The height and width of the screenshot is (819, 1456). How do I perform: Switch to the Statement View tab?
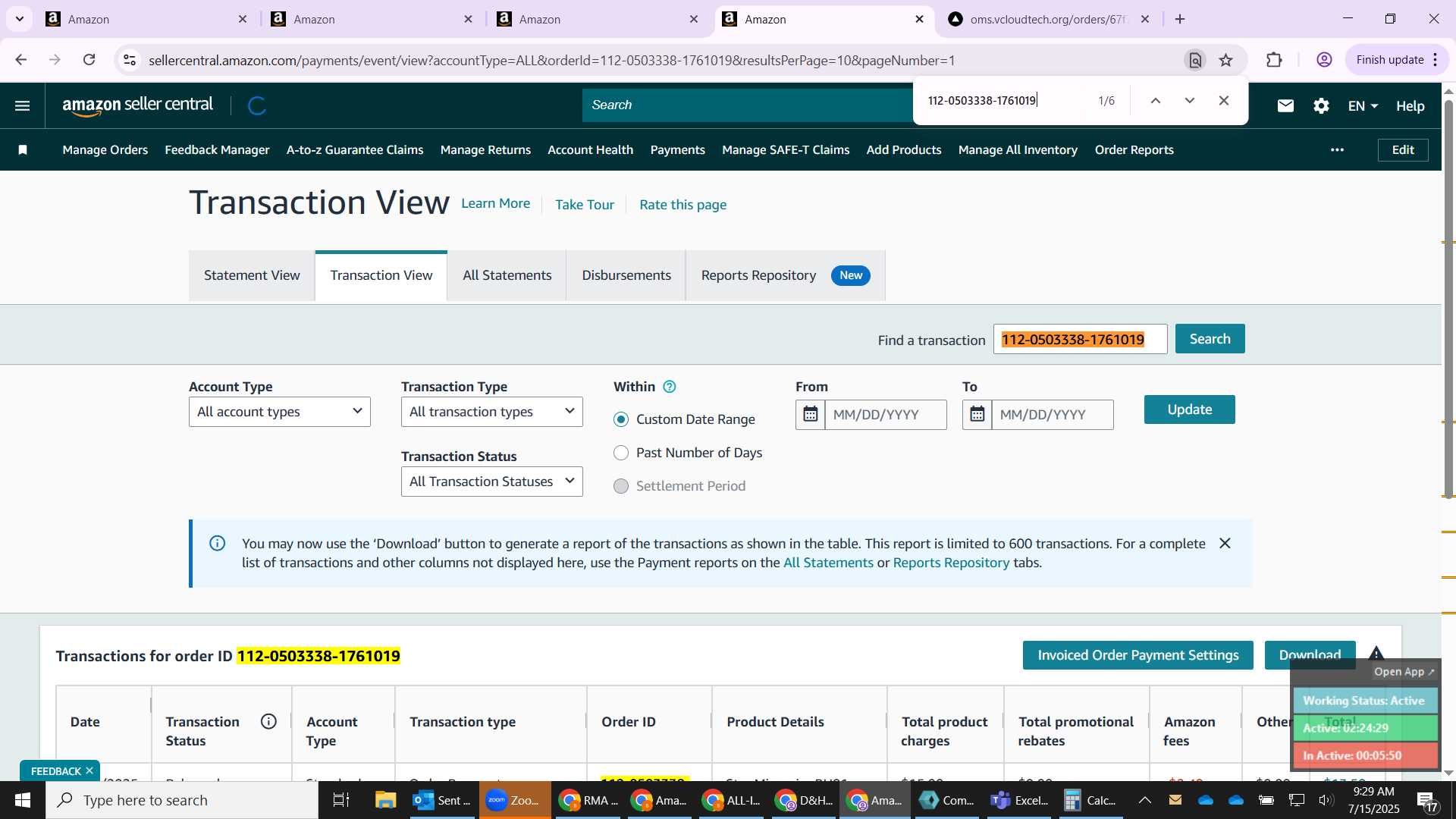[x=252, y=275]
